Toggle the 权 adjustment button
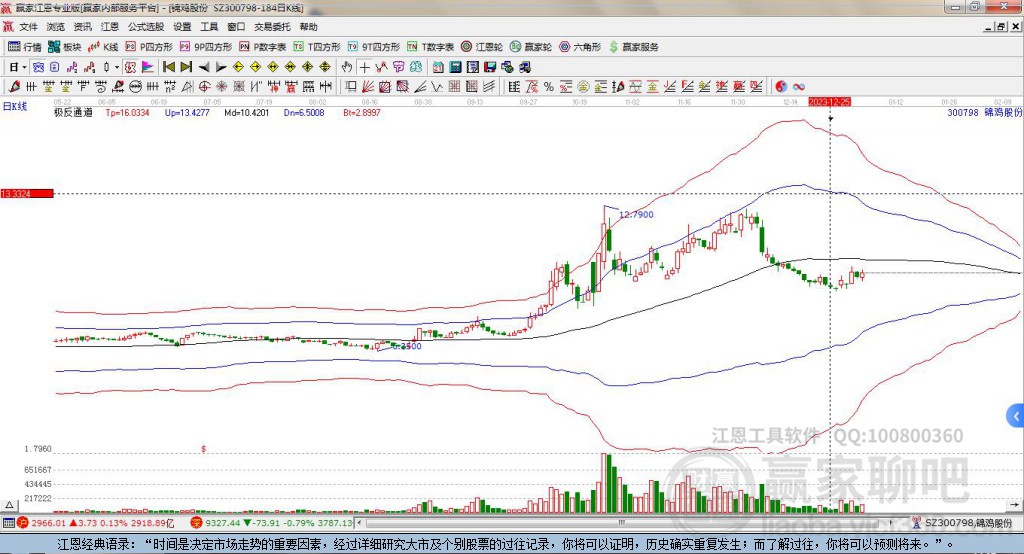 pos(130,67)
